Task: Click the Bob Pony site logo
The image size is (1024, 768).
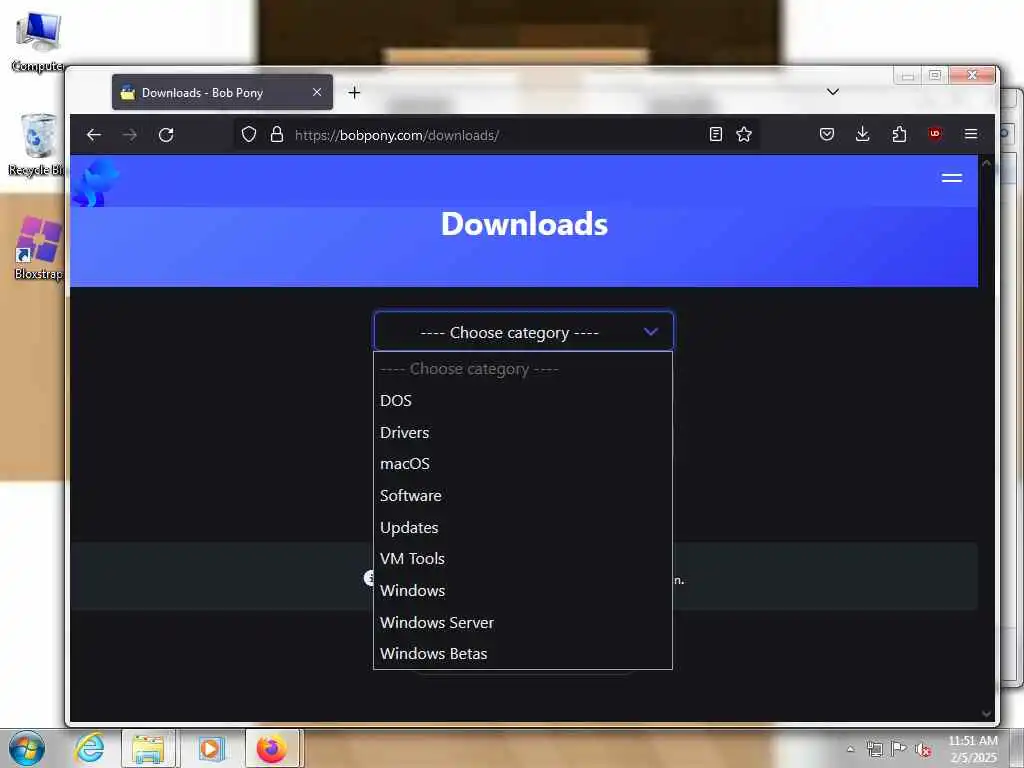Action: (95, 182)
